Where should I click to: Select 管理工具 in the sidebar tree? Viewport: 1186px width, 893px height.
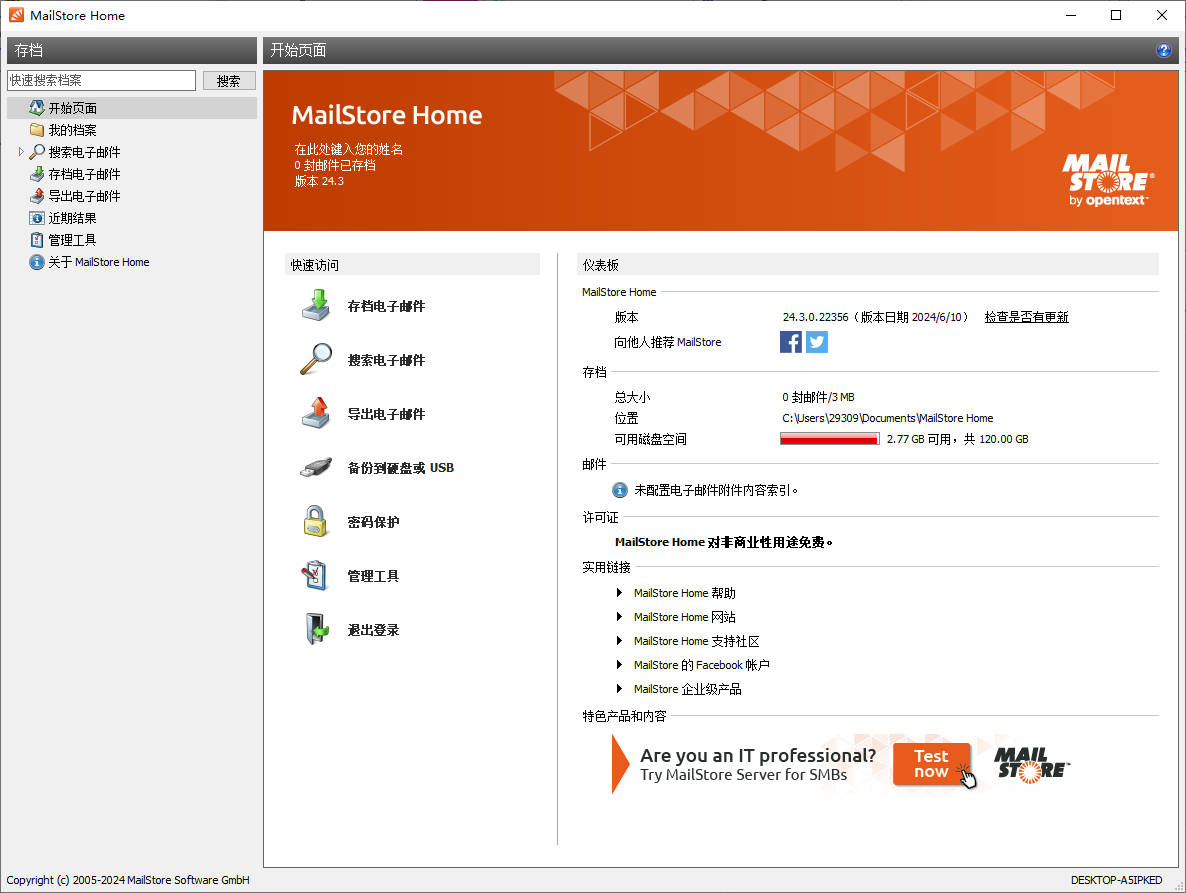[x=72, y=240]
